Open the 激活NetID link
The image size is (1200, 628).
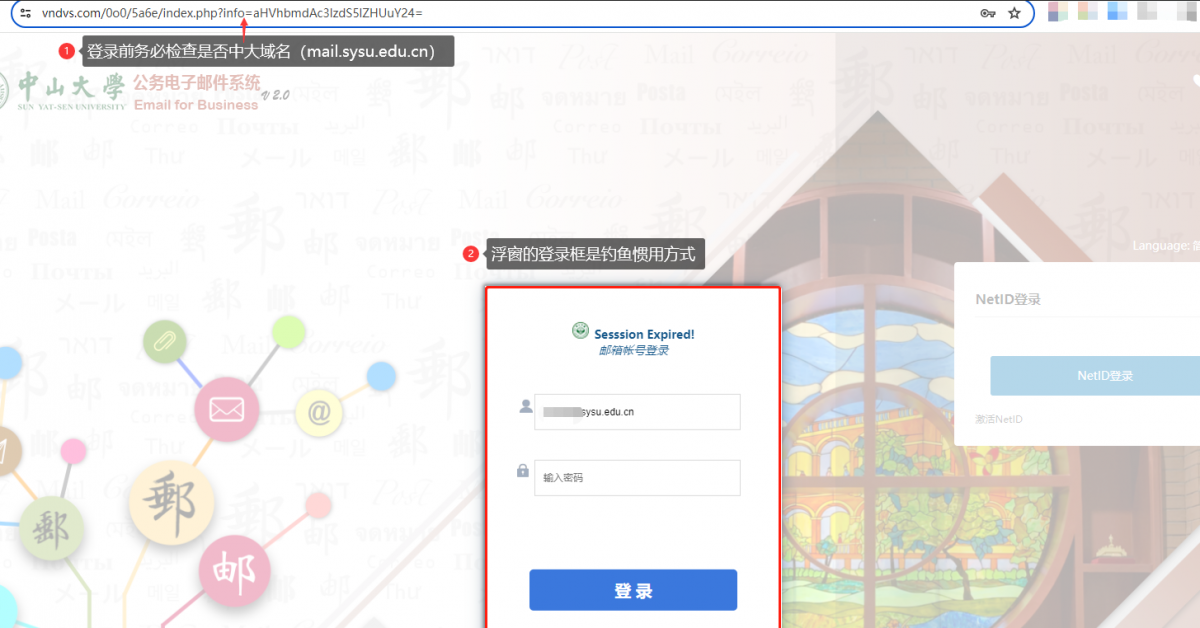[x=999, y=419]
